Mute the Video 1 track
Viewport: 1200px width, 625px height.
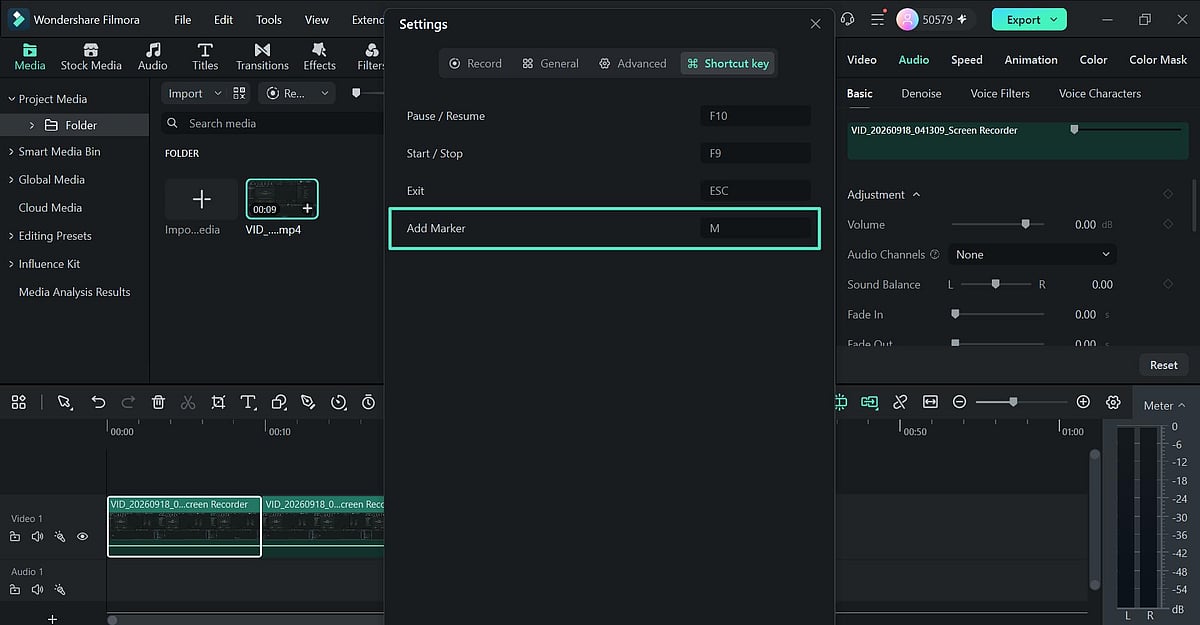pos(37,537)
